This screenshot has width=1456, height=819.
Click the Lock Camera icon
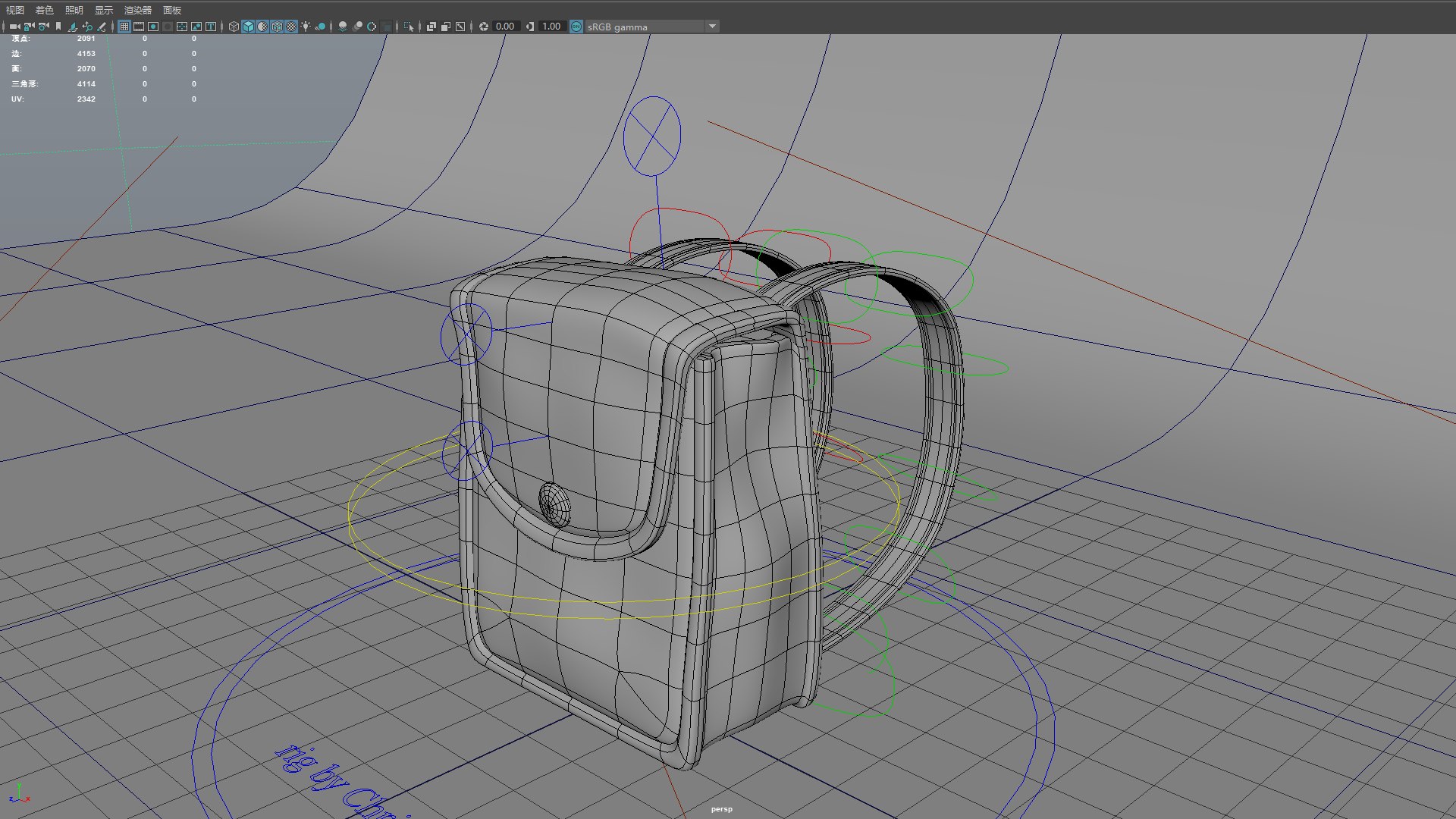[29, 27]
